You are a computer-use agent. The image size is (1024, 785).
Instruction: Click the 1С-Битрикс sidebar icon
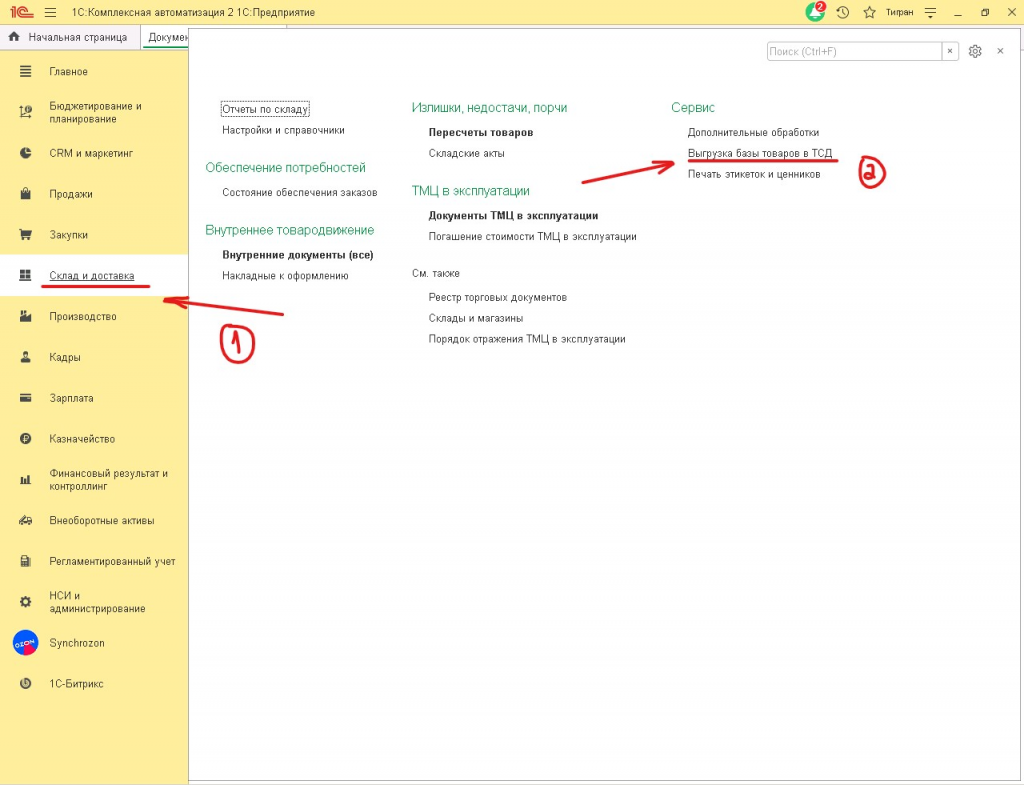[x=26, y=684]
